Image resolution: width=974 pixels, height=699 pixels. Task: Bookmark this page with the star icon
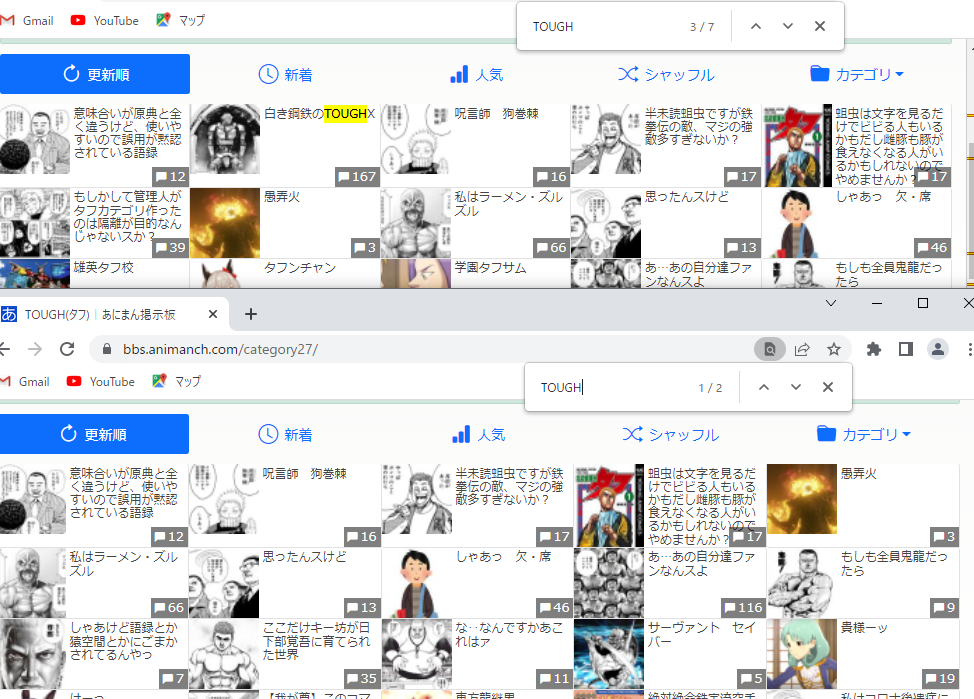833,349
